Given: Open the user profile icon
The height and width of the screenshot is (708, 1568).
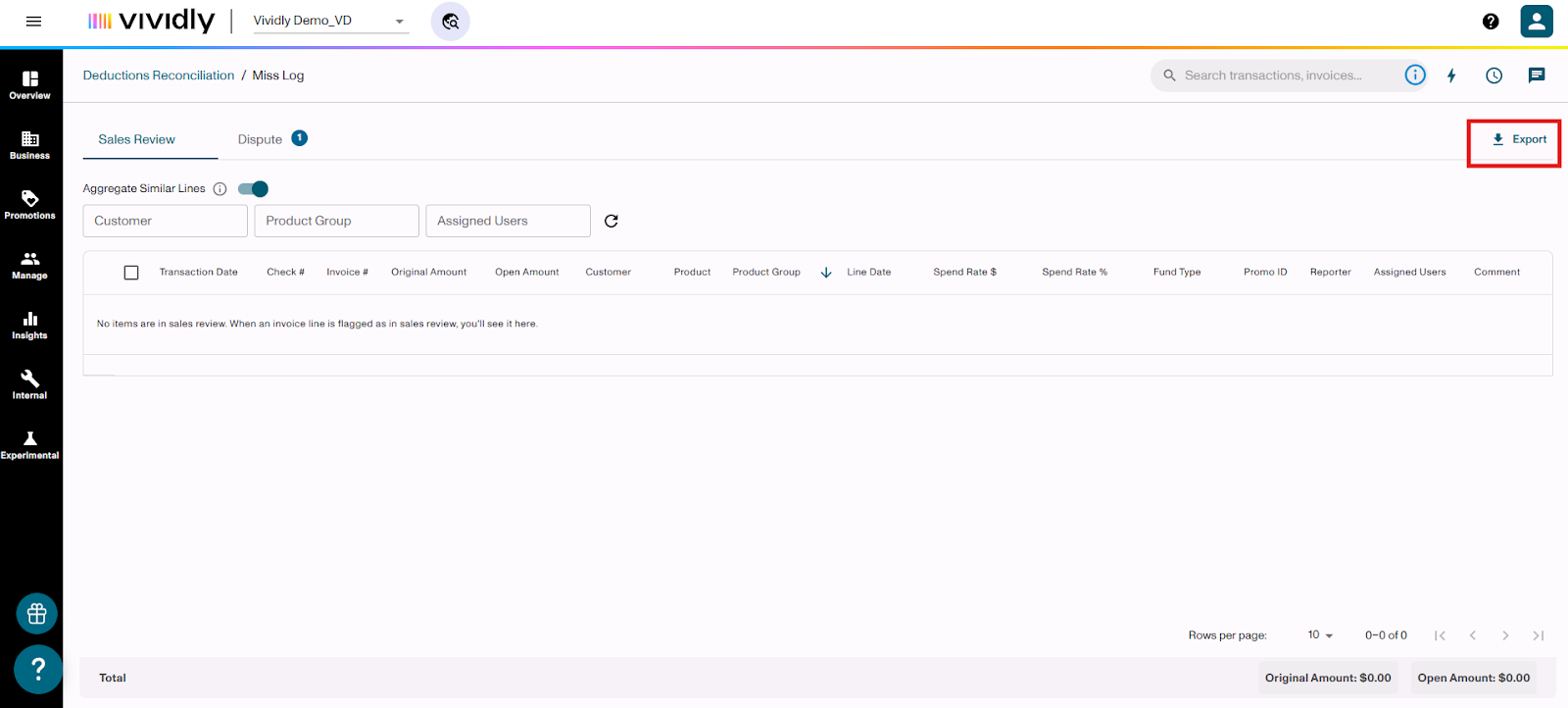Looking at the screenshot, I should 1536,21.
